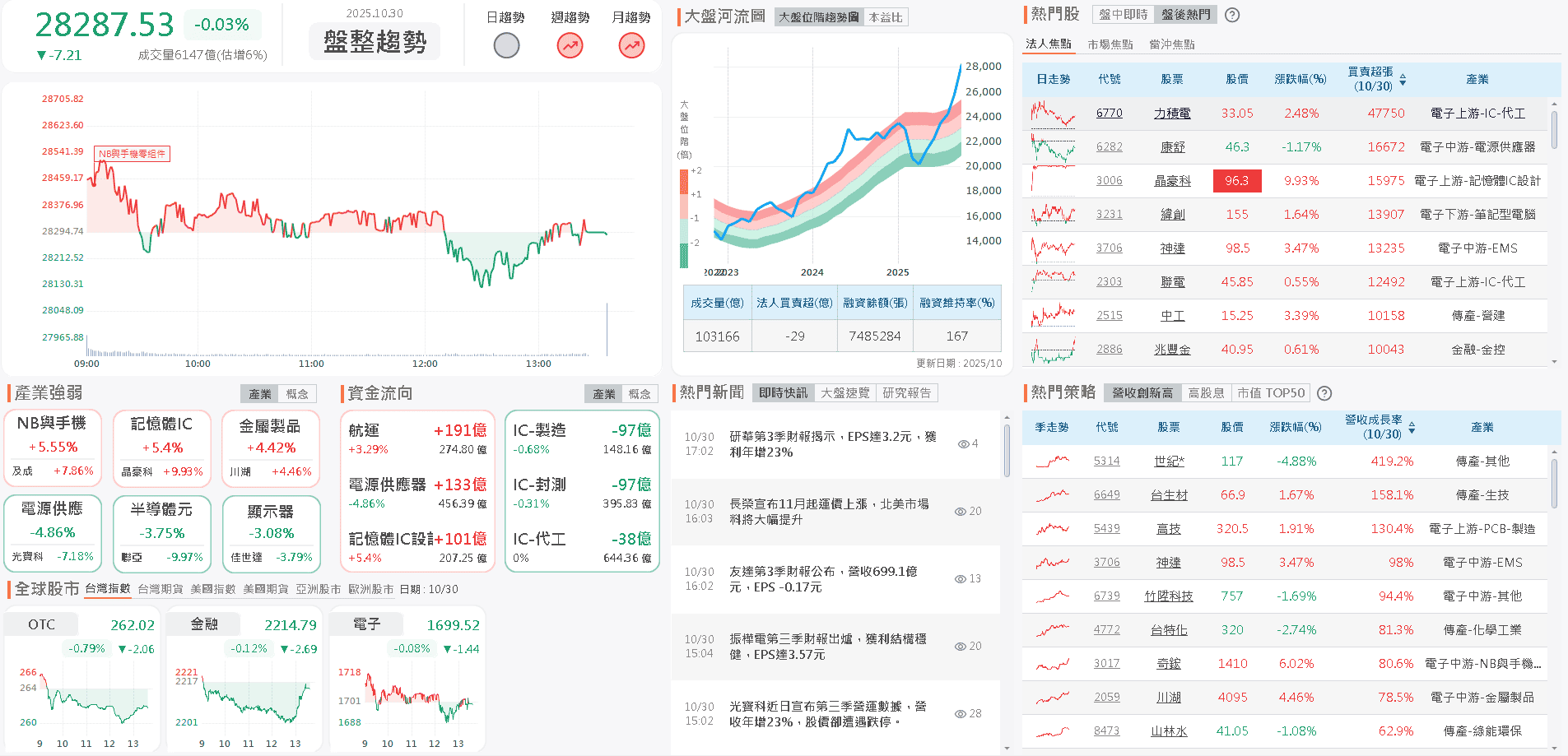
Task: Open the 力積電 stock link
Action: 1170,113
